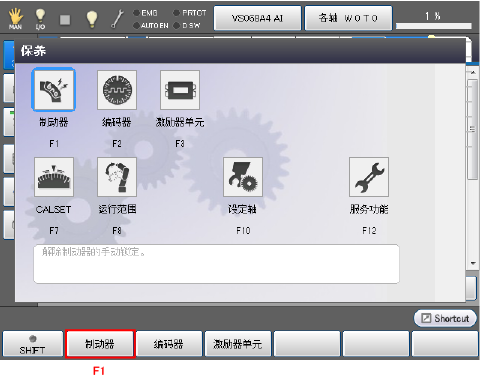480x377 pixels.
Task: Click the D SW status indicator
Action: coord(187,25)
